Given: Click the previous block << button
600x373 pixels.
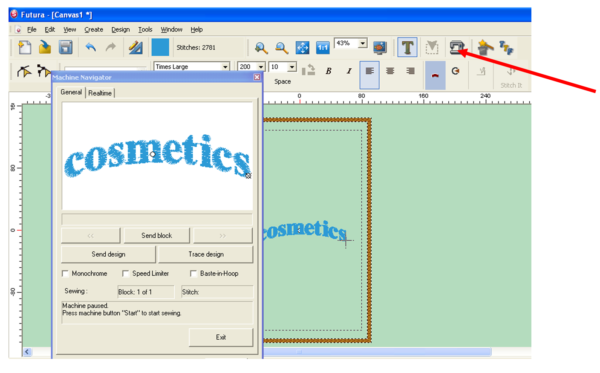Looking at the screenshot, I should [x=91, y=236].
